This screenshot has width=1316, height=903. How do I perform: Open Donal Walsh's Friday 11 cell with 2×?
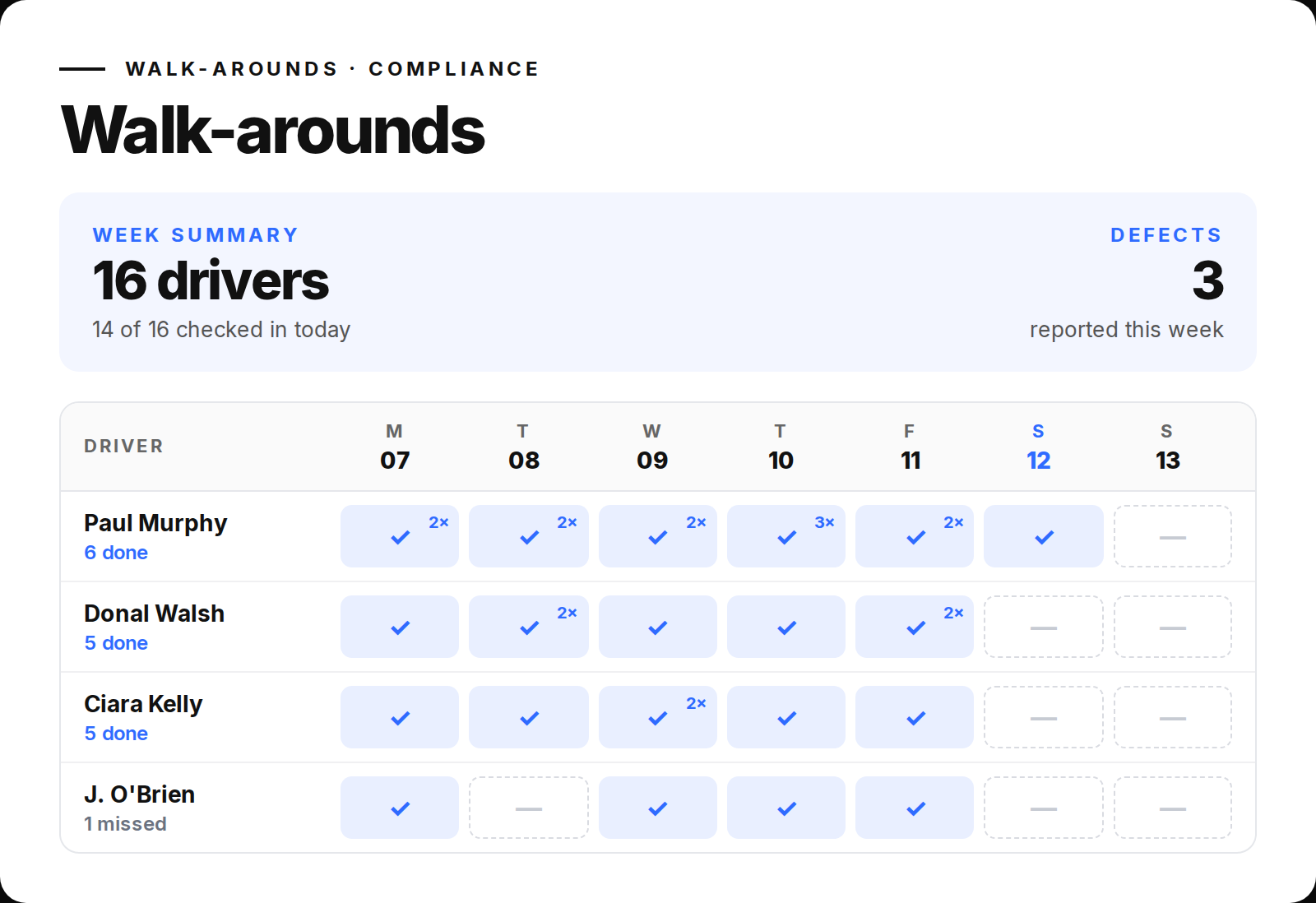tap(915, 627)
